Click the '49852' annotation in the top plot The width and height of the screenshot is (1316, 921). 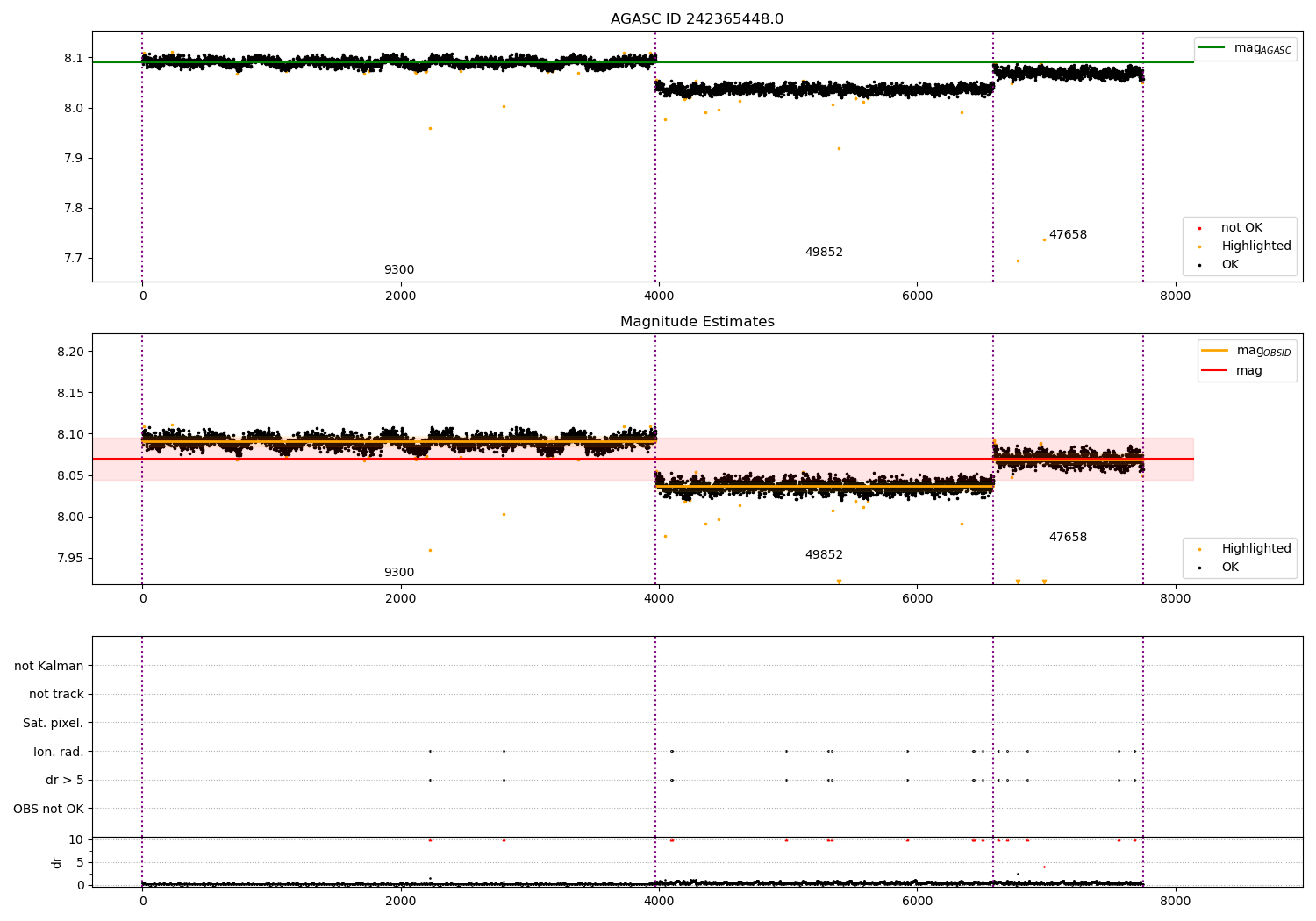tap(824, 253)
